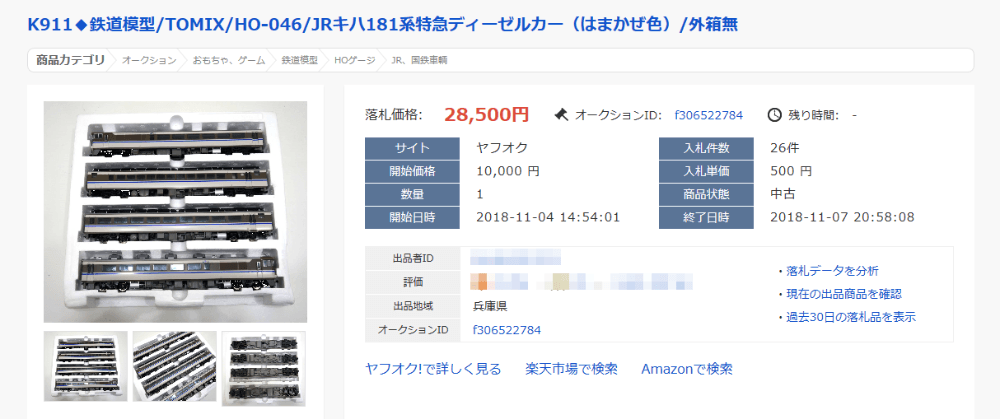The height and width of the screenshot is (419, 1000).
Task: Open the 鉄道模型 breadcrumb category
Action: (x=299, y=60)
